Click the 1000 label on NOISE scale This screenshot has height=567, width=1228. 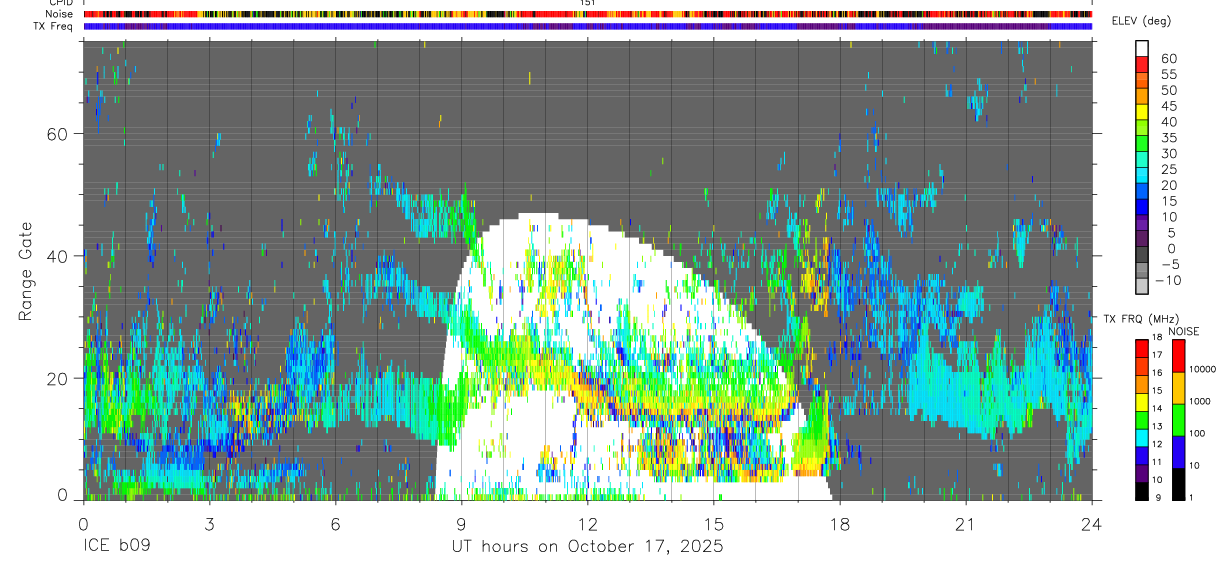pyautogui.click(x=1199, y=400)
